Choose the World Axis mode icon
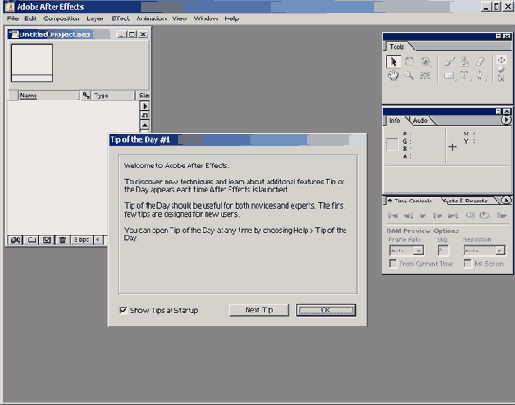 [501, 69]
